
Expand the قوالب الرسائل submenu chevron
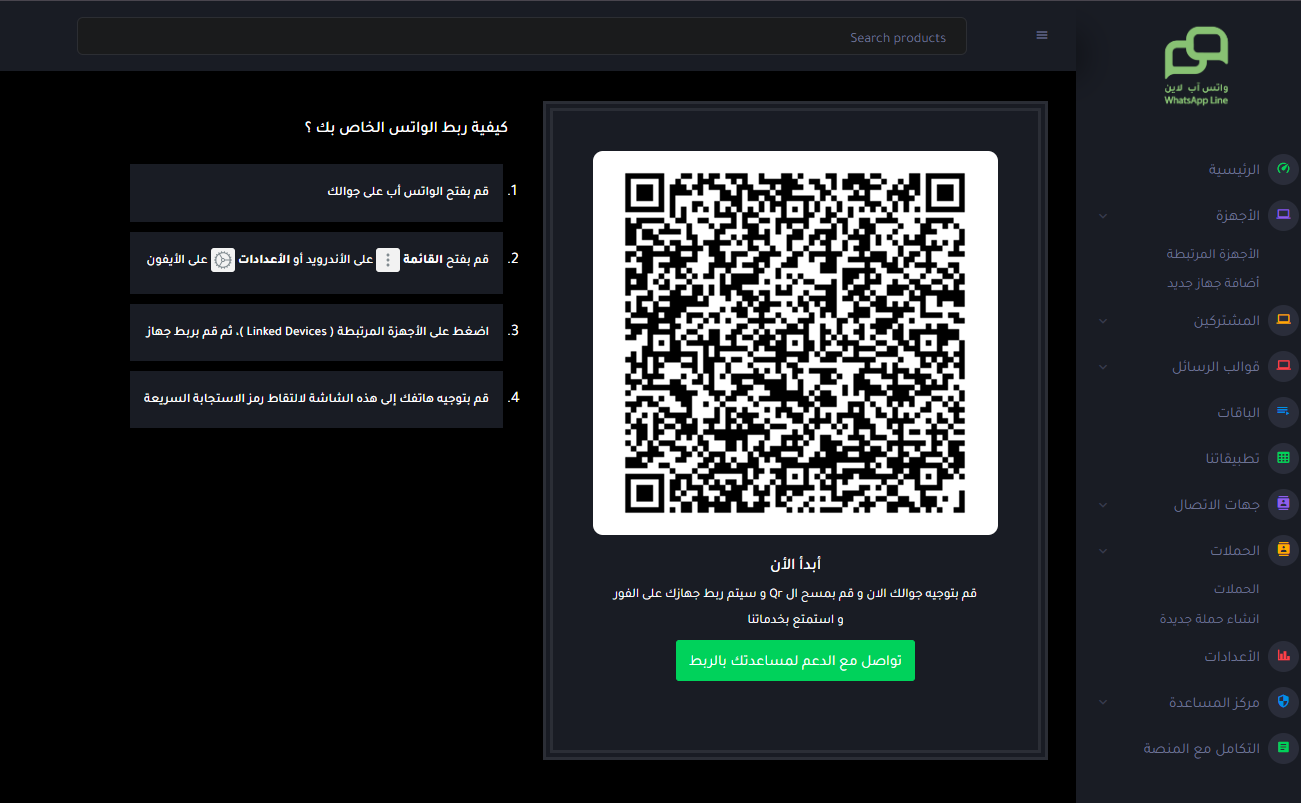(x=1103, y=367)
